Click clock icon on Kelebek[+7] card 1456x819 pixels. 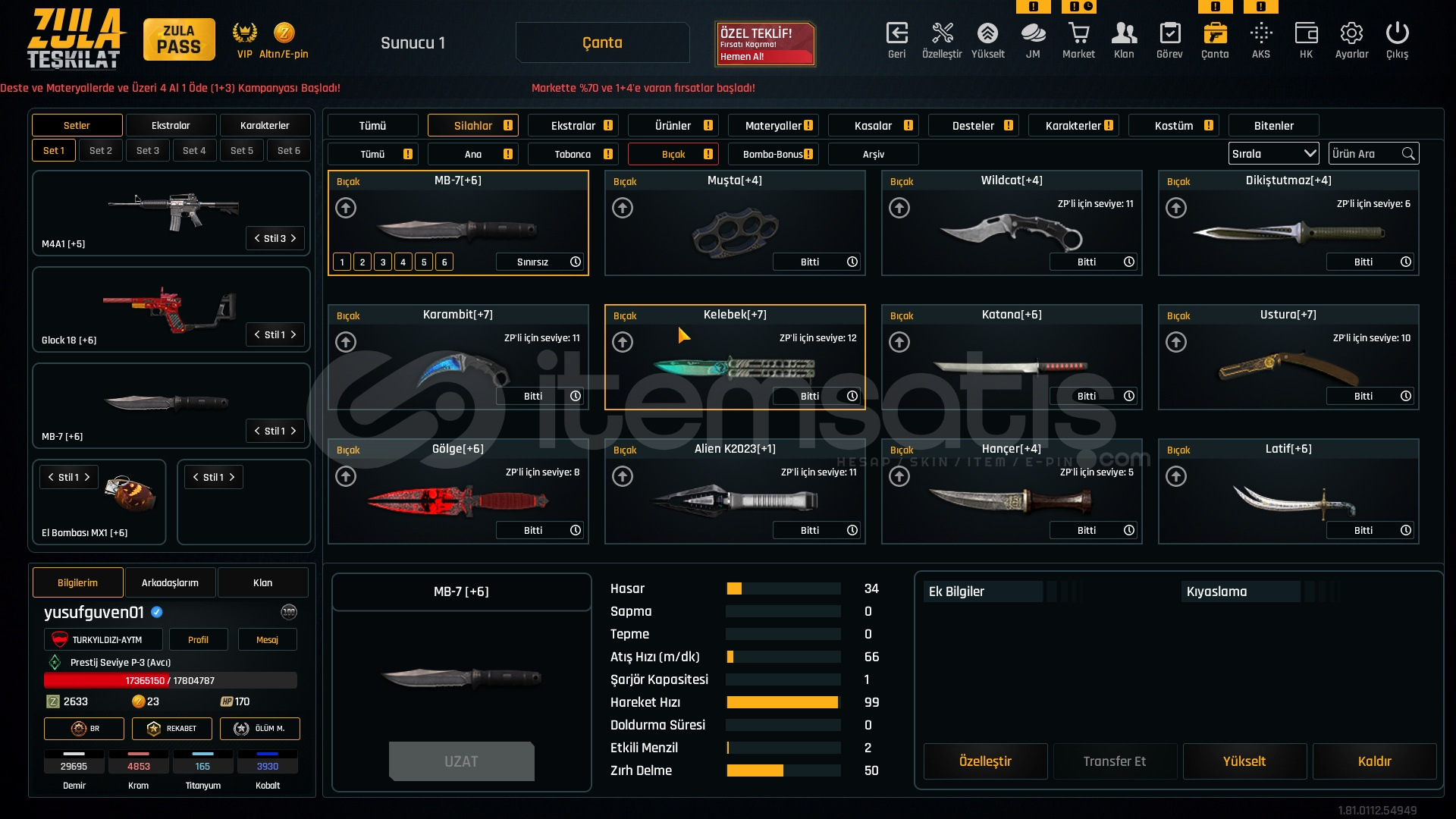(x=852, y=396)
